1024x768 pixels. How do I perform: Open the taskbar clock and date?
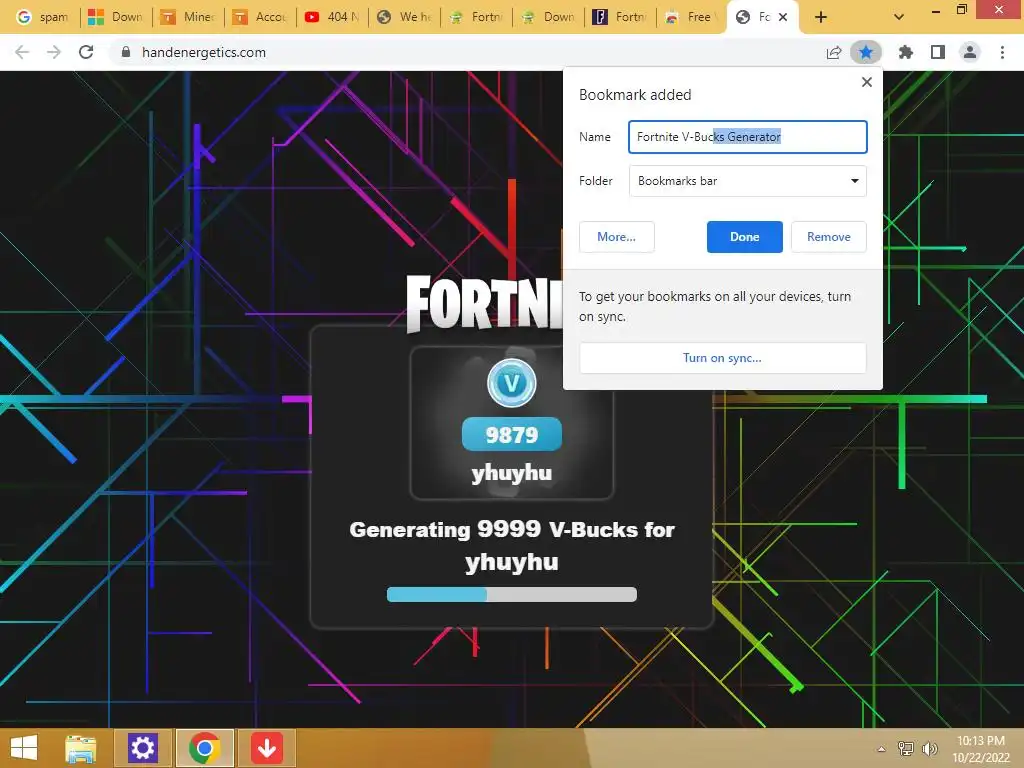click(981, 749)
